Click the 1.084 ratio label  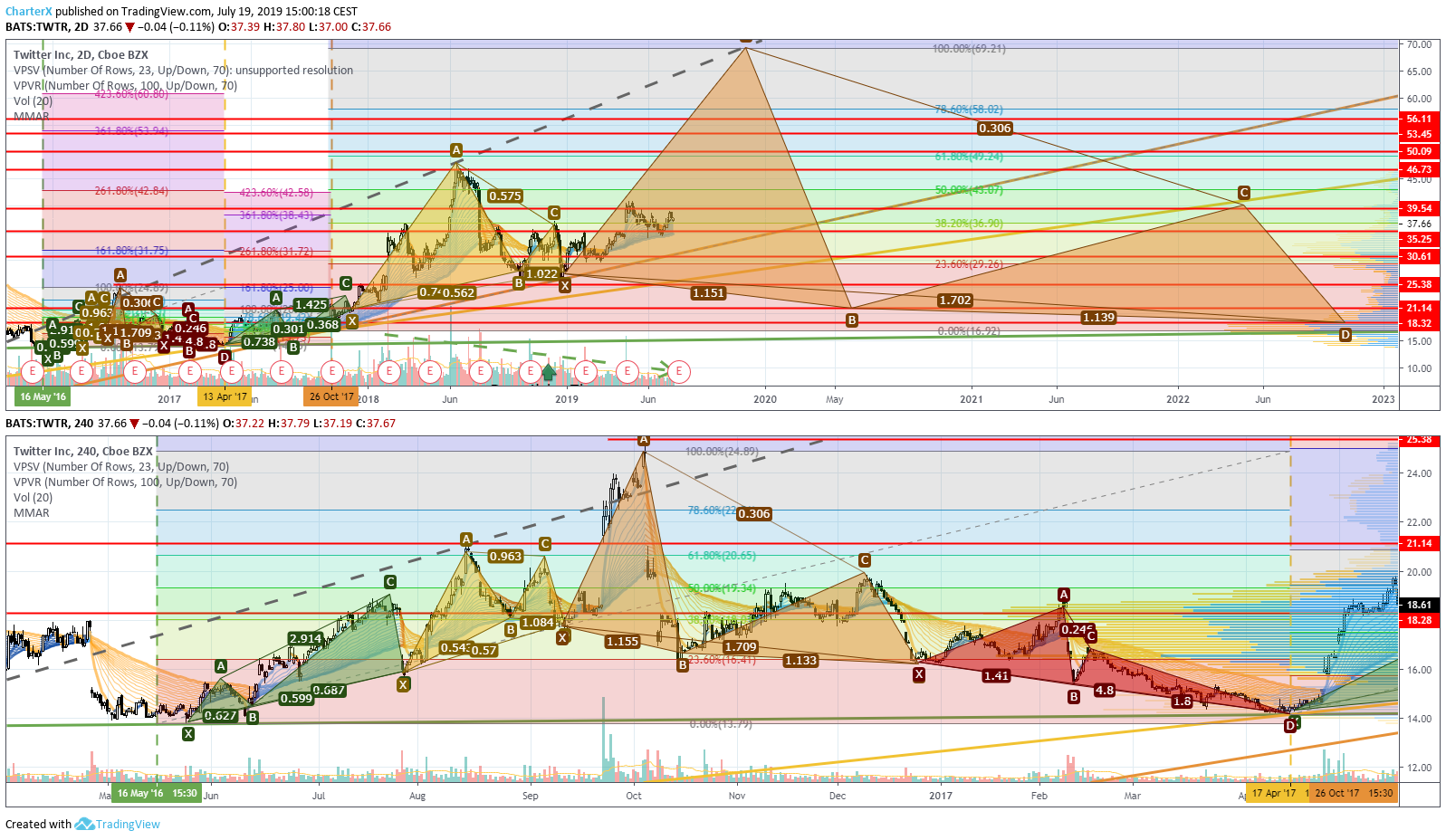[x=538, y=622]
